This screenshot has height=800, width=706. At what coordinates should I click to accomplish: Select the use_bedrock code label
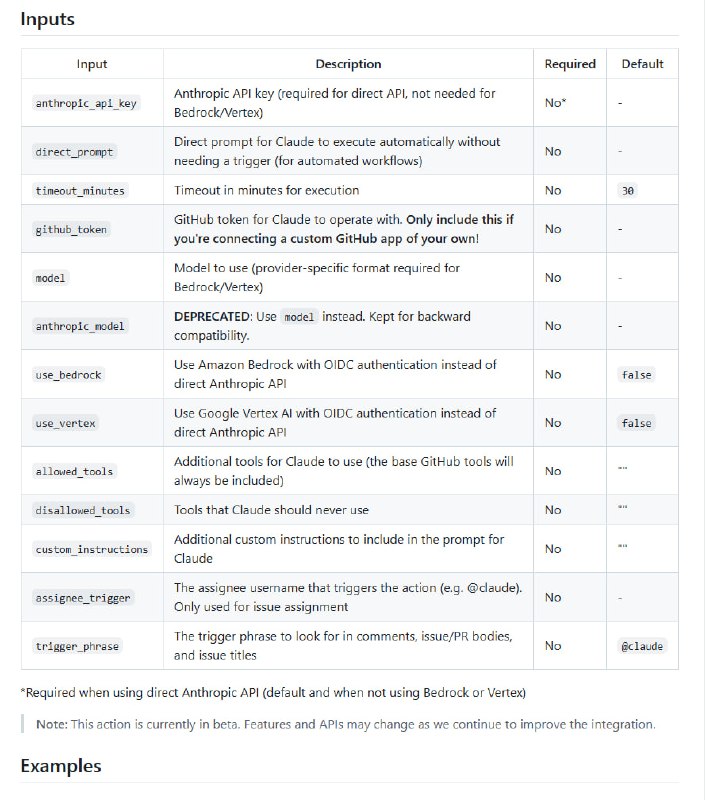coord(68,374)
